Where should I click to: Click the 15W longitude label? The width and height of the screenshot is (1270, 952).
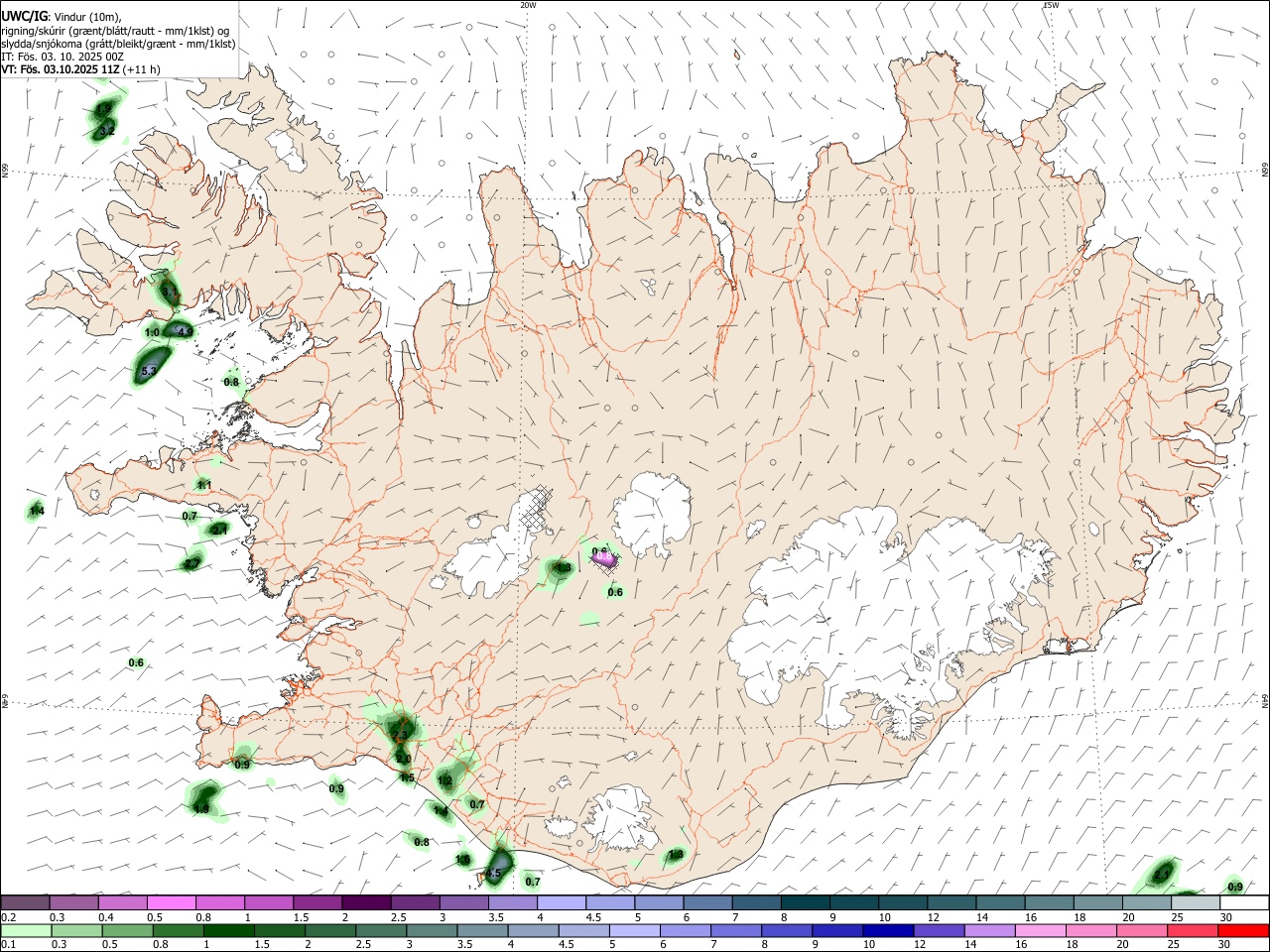[x=1051, y=5]
